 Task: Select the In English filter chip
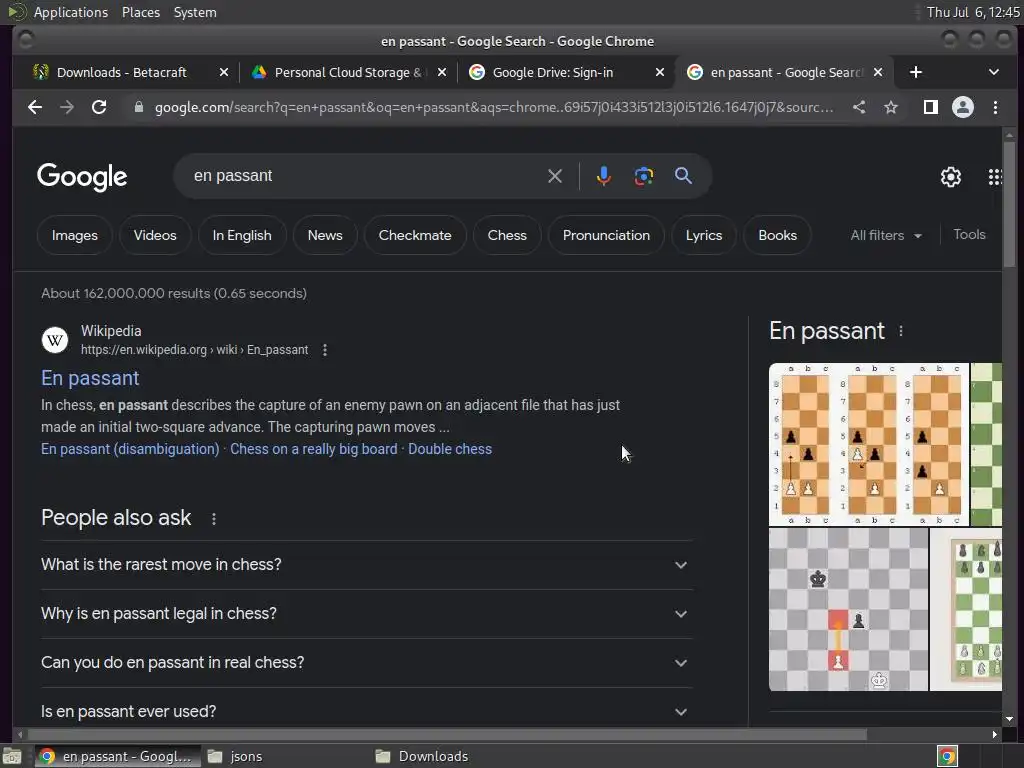pos(242,235)
